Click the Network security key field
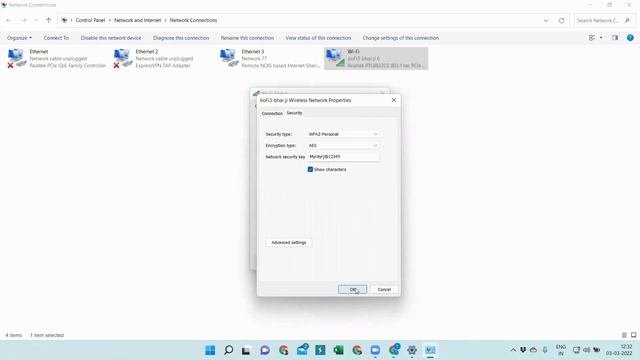The width and height of the screenshot is (640, 360). coord(343,157)
